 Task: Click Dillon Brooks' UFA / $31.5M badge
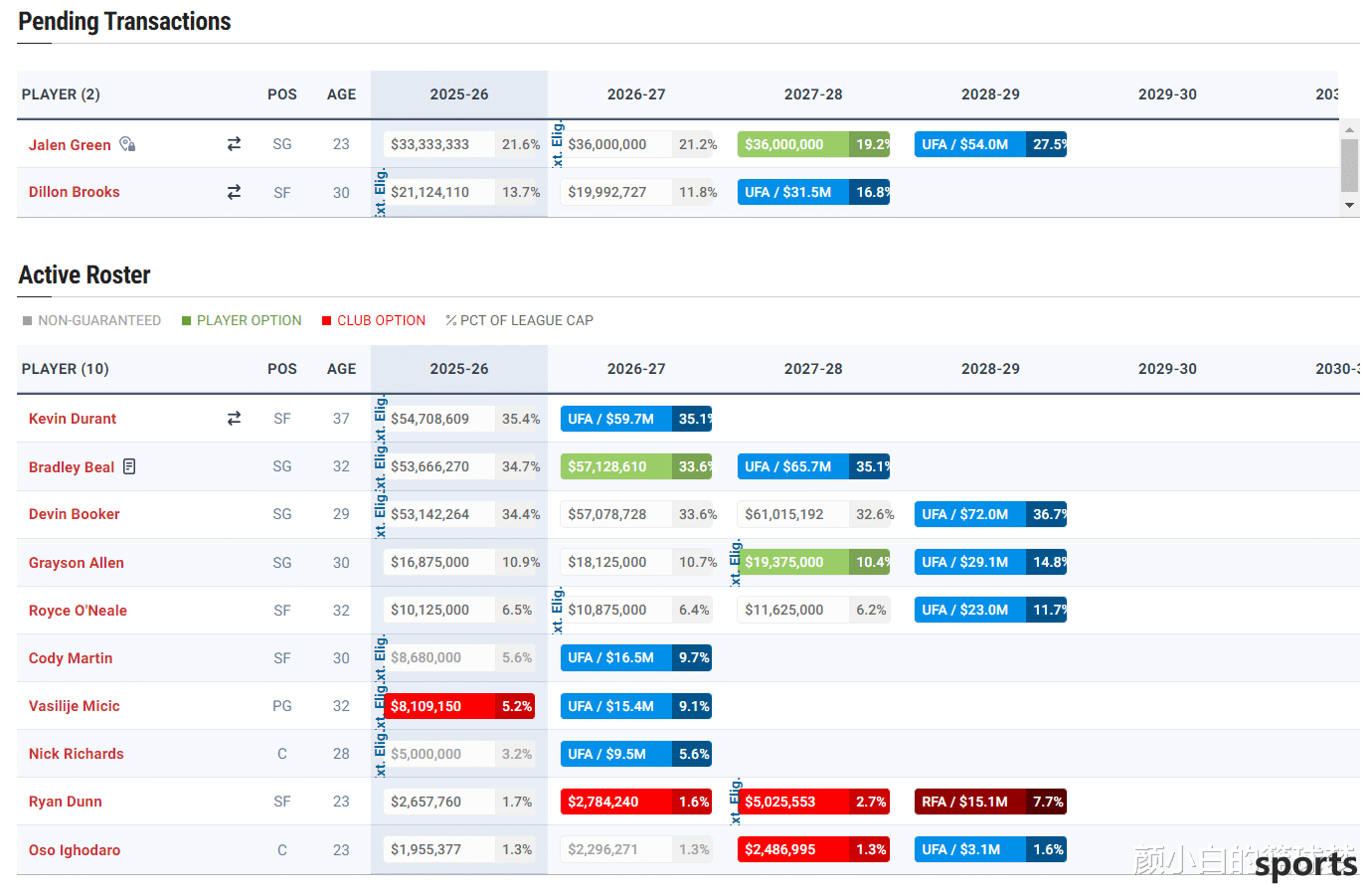813,192
